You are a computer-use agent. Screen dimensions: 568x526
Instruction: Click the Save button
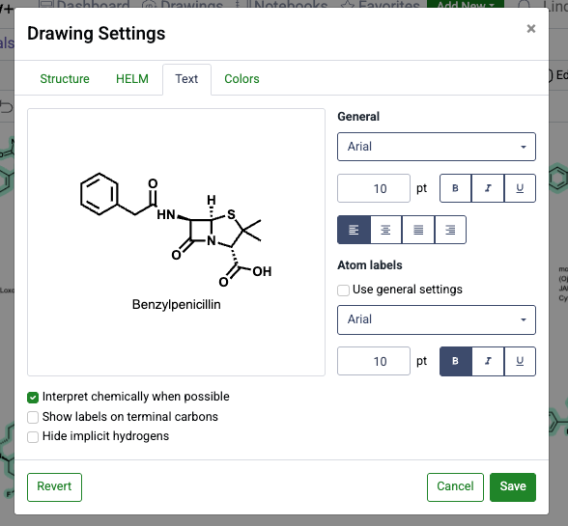click(x=513, y=487)
